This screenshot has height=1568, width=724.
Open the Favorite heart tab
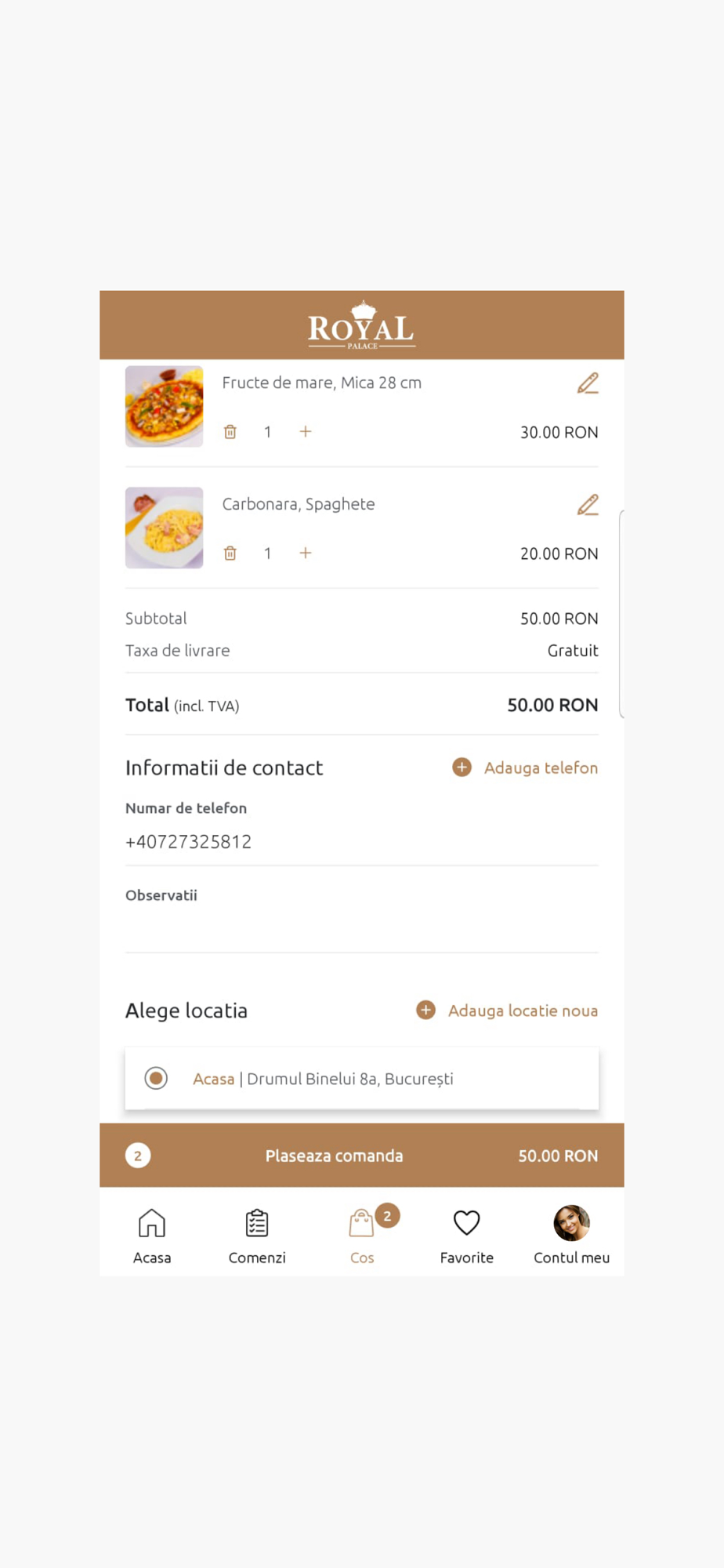point(467,1236)
